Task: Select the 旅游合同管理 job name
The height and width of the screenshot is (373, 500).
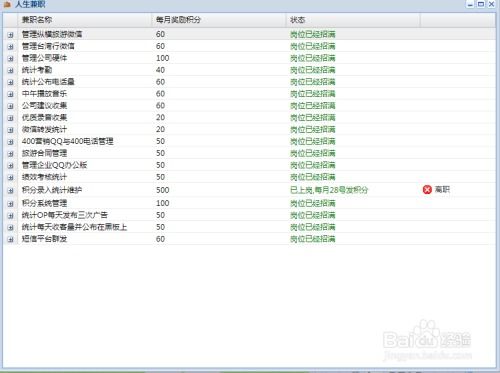Action: point(44,153)
